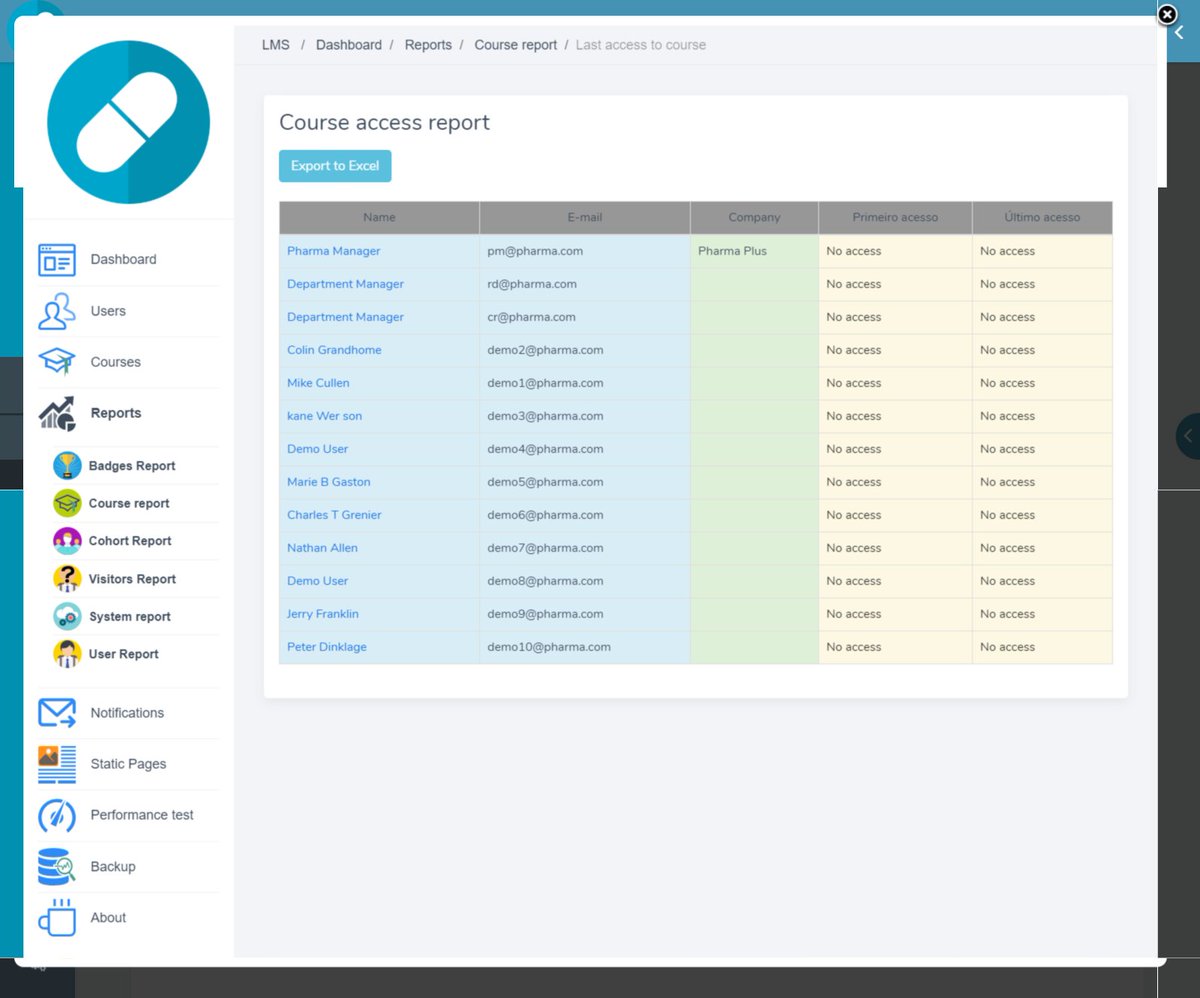Open Dashboard from the breadcrumb trail
Viewport: 1200px width, 998px height.
coord(348,44)
